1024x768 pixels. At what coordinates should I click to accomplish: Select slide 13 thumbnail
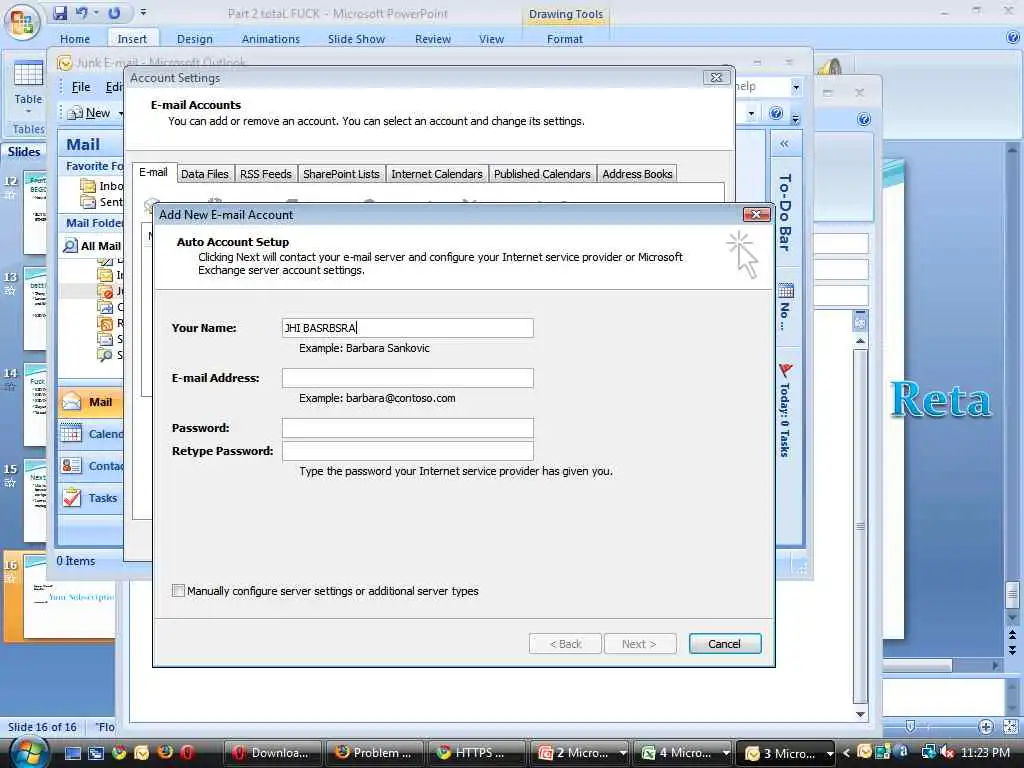(35, 308)
